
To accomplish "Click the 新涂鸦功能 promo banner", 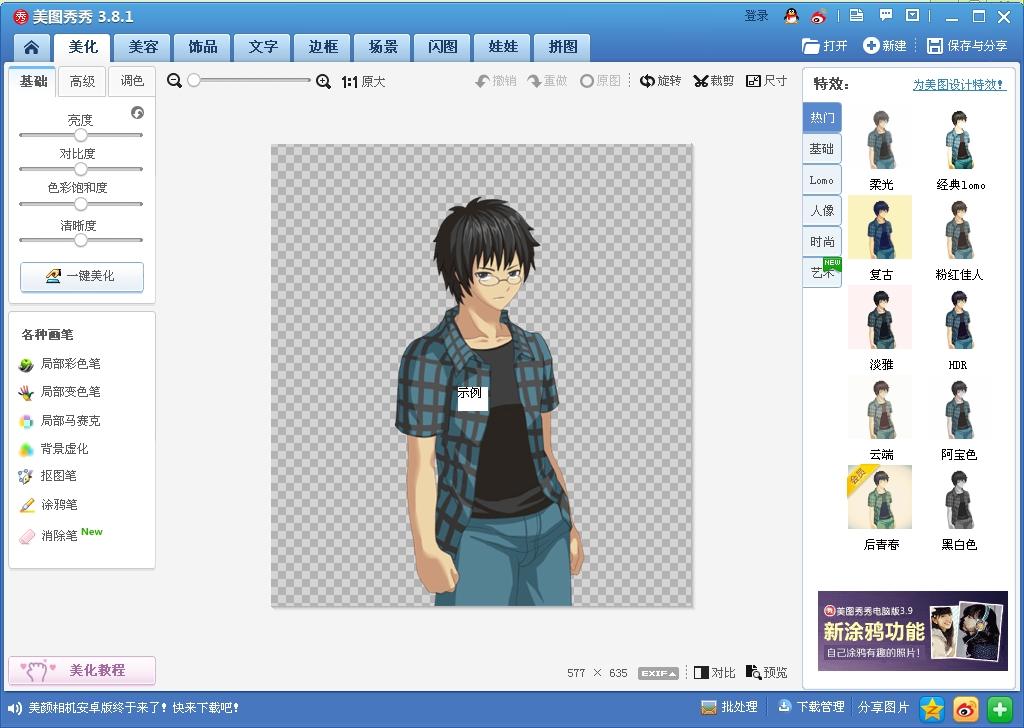I will pos(912,631).
